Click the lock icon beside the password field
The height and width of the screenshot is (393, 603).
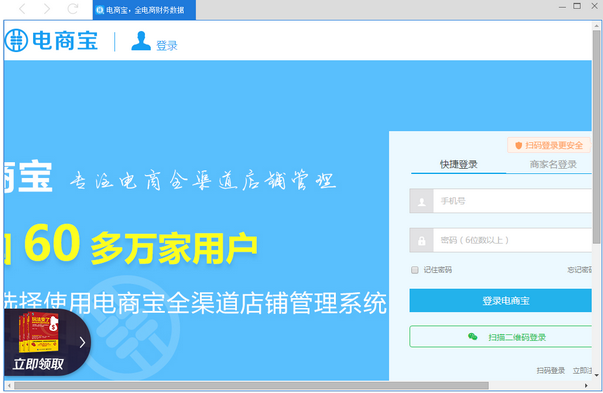pyautogui.click(x=421, y=240)
